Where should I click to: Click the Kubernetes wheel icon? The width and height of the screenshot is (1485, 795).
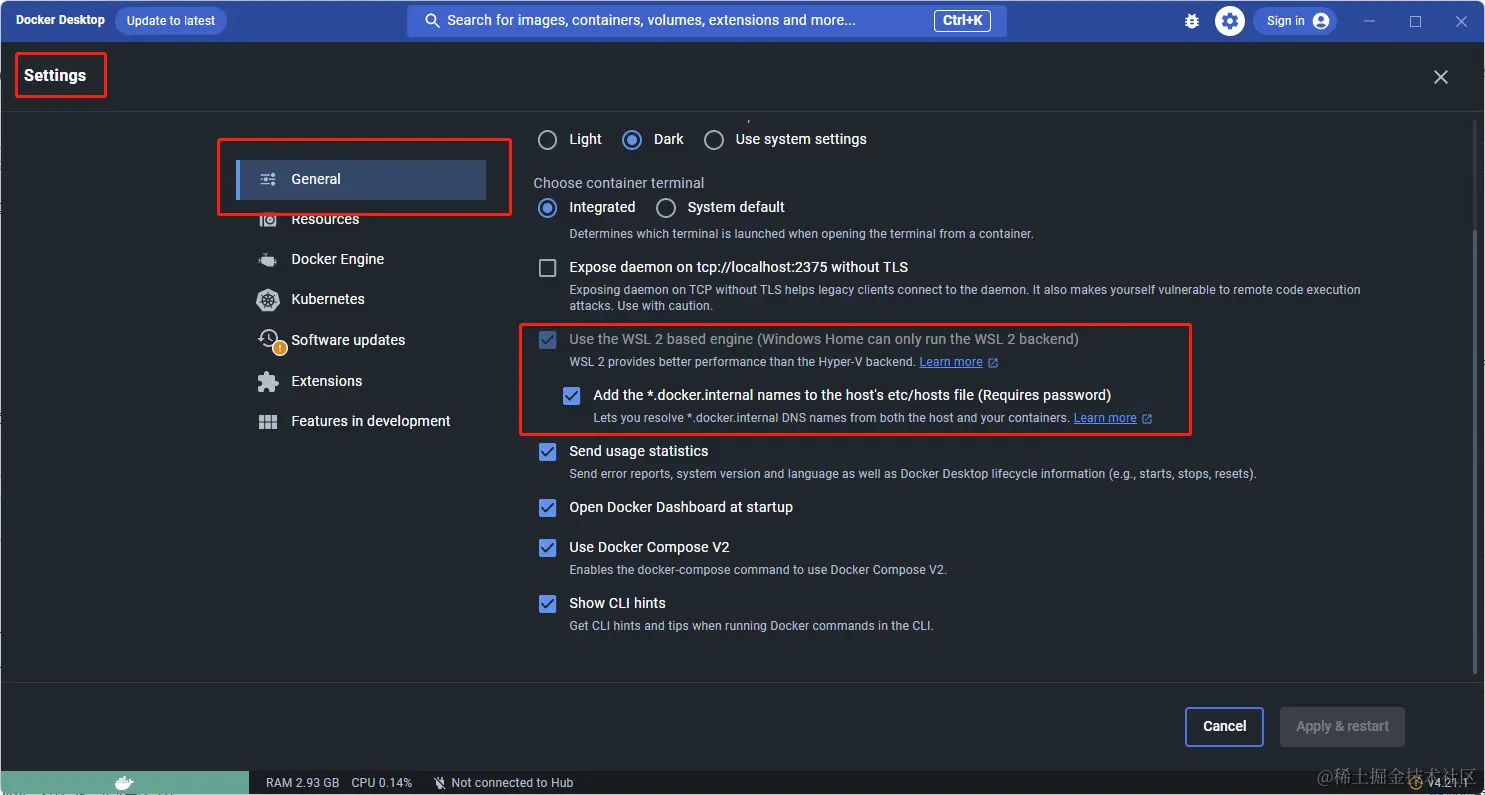[267, 300]
